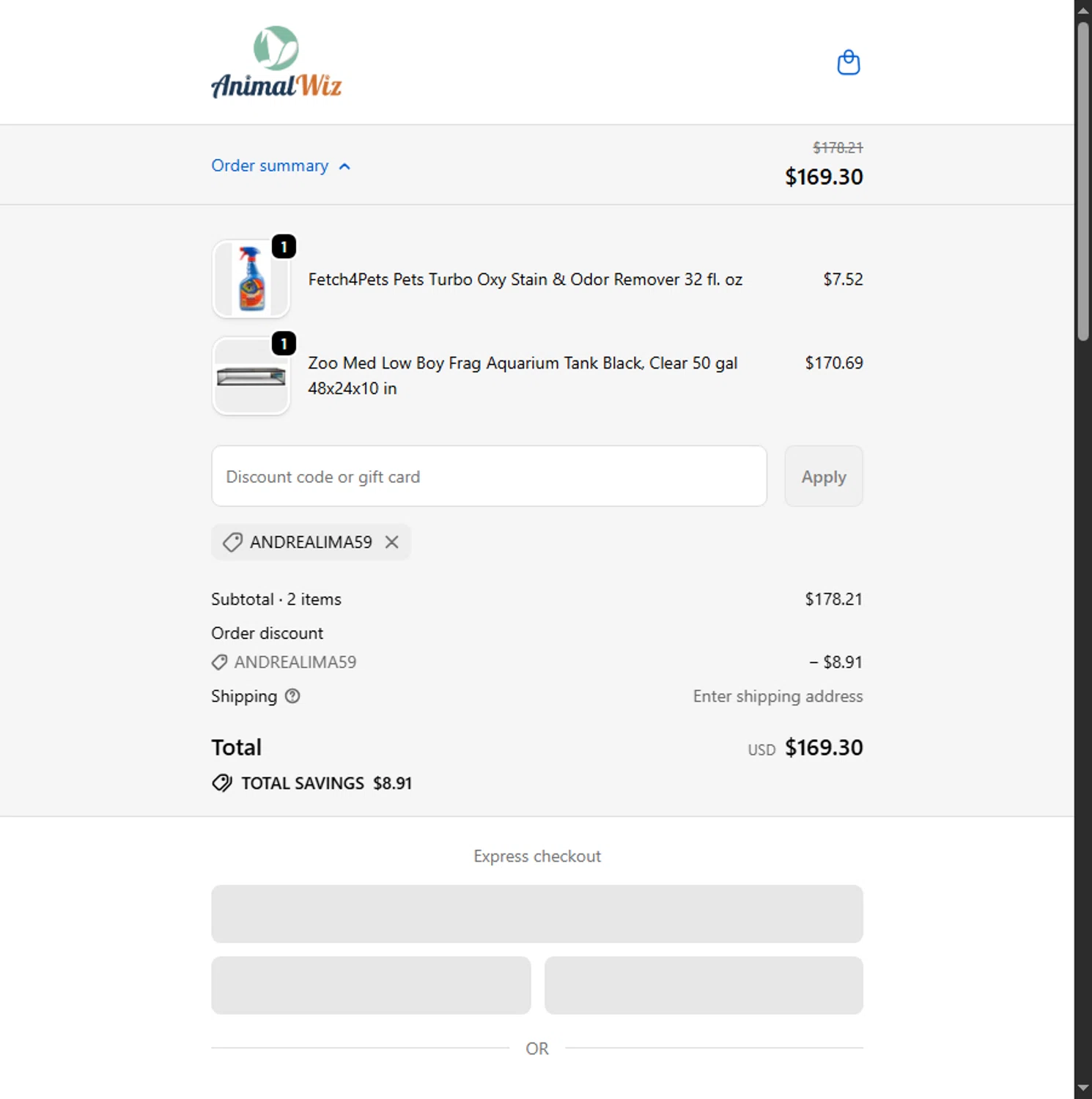Click the Fetch4Pets Turbo Oxy product name
The image size is (1092, 1099).
coord(525,280)
